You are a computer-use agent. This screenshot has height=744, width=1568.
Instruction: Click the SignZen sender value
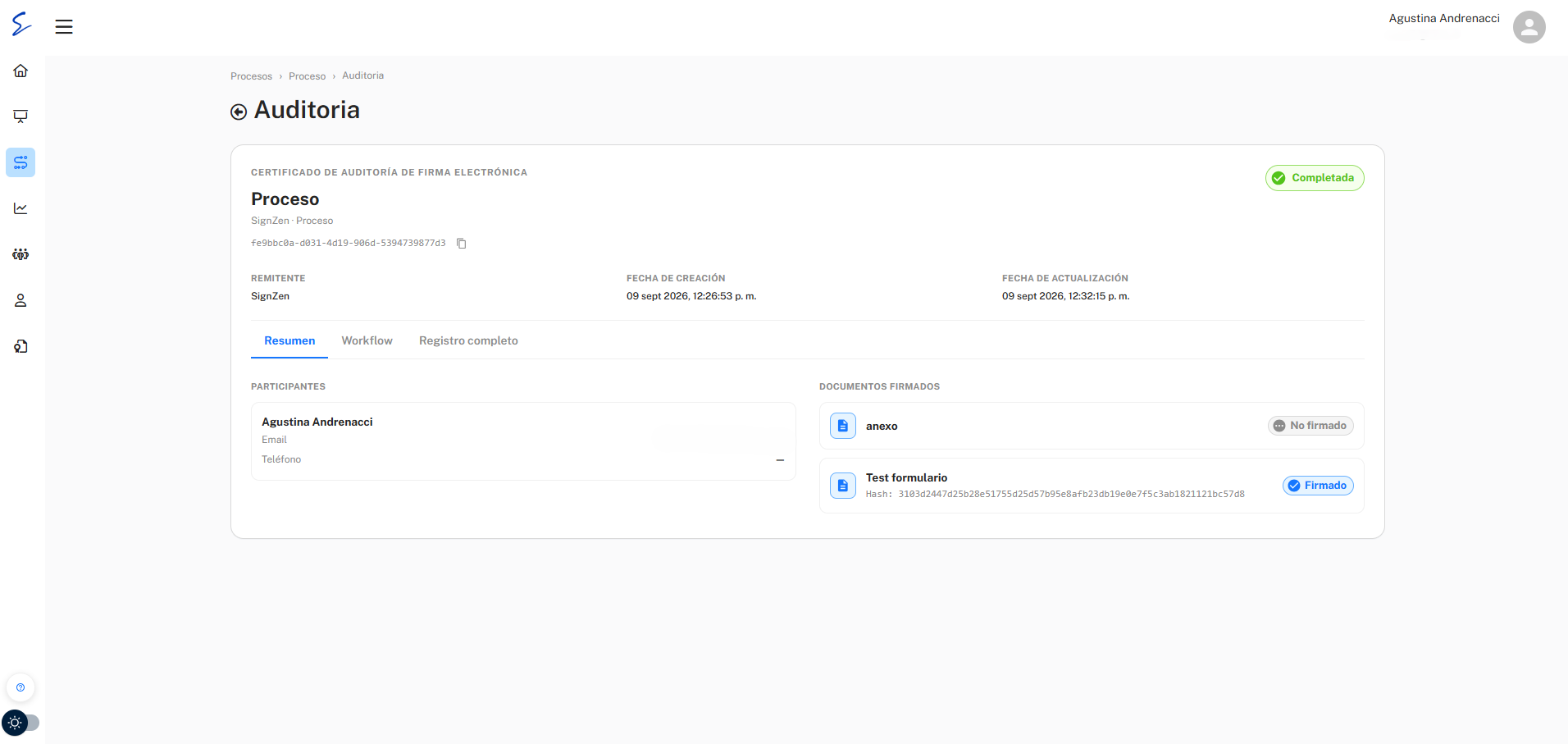pyautogui.click(x=270, y=296)
